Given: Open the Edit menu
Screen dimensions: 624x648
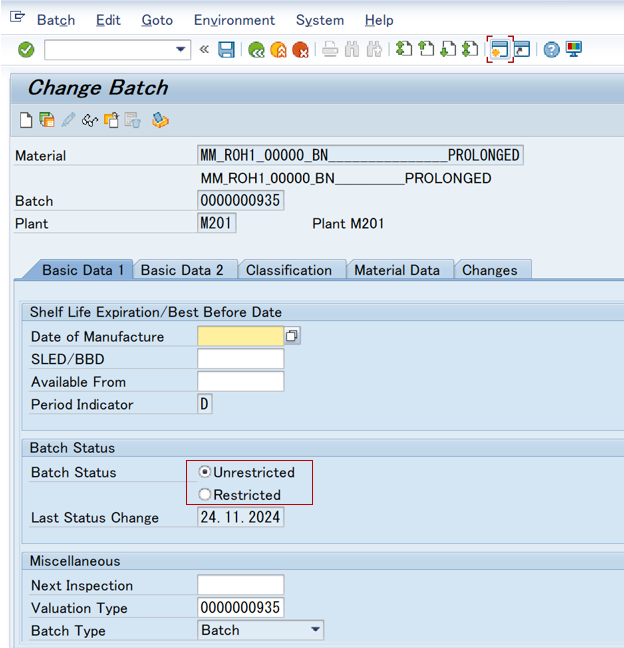Looking at the screenshot, I should click(x=108, y=20).
